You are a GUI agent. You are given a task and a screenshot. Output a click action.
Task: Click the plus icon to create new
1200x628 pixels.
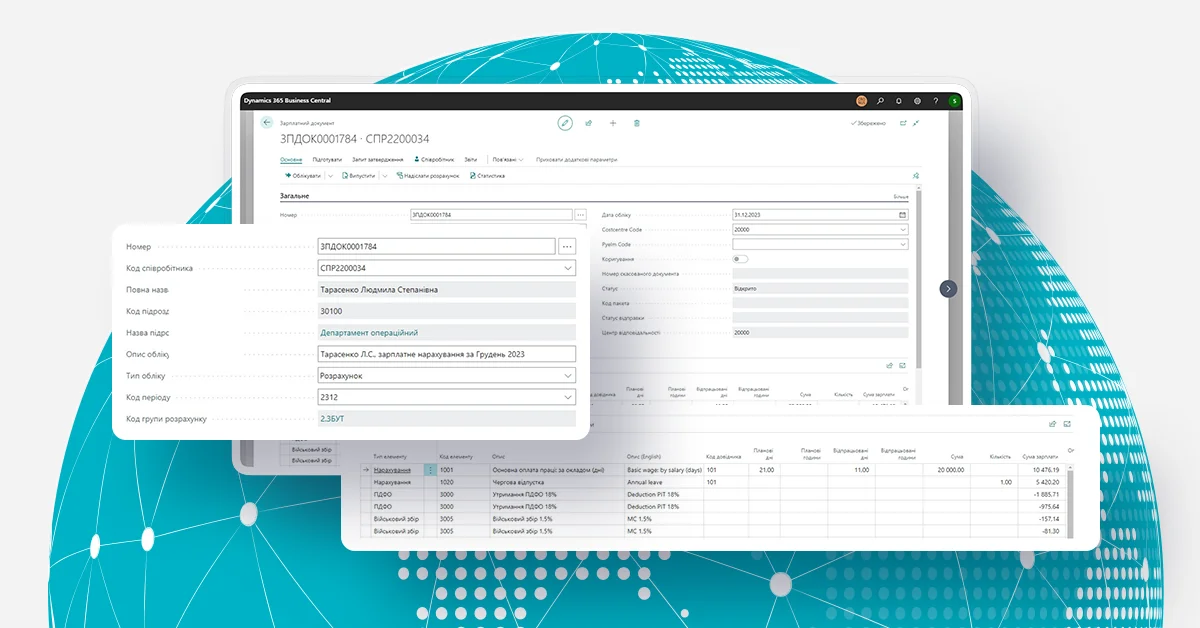[x=613, y=123]
